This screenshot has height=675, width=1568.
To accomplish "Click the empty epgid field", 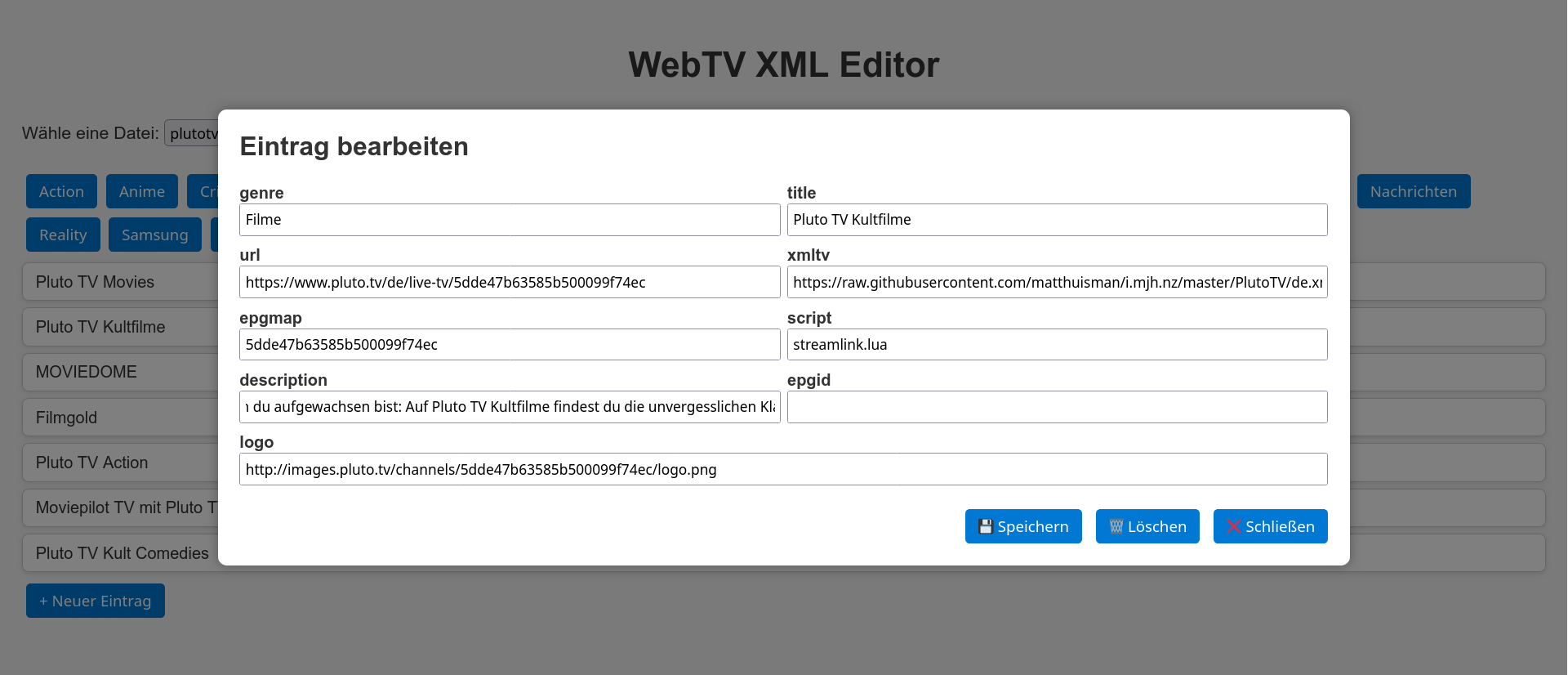I will [1057, 407].
